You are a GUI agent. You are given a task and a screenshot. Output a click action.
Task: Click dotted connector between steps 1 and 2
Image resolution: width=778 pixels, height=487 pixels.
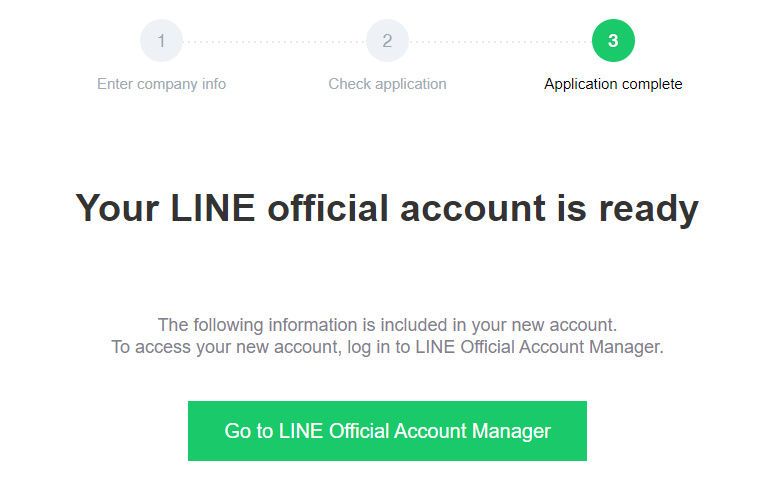click(274, 42)
